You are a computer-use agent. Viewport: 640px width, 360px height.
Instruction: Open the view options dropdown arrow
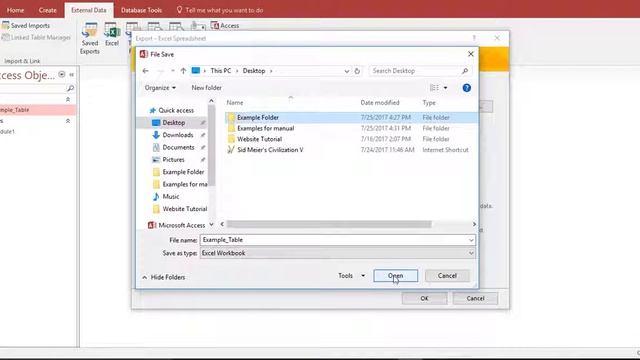click(445, 88)
